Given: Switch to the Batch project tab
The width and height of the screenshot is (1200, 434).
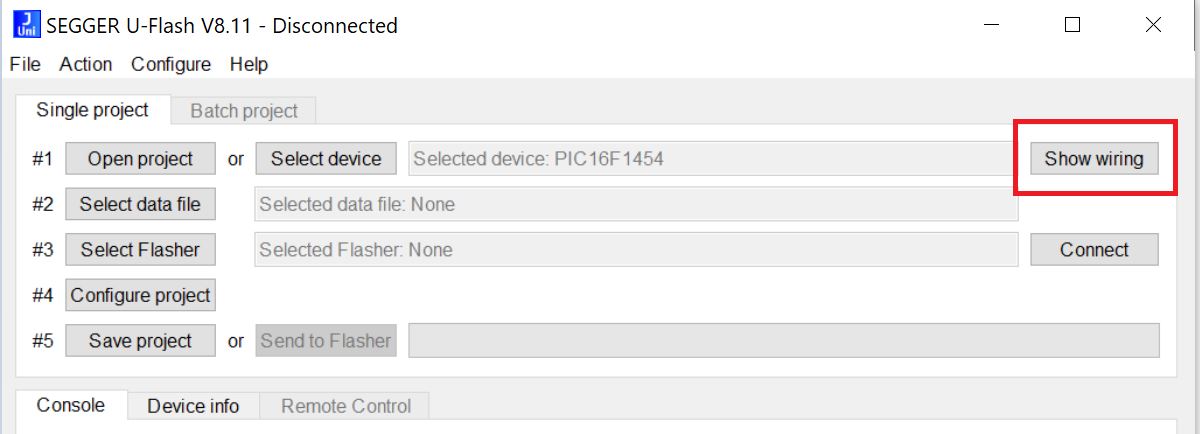Looking at the screenshot, I should [244, 111].
